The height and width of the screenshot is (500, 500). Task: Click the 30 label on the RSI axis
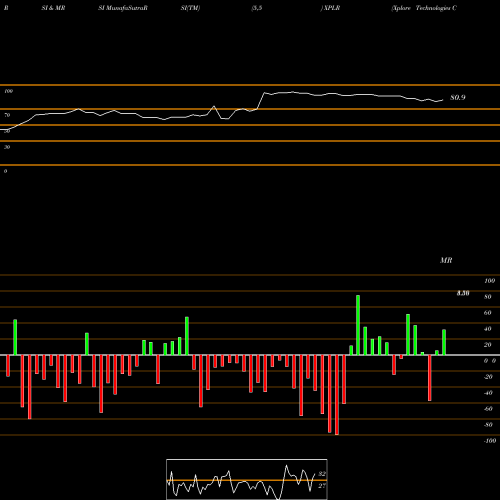coord(7,147)
